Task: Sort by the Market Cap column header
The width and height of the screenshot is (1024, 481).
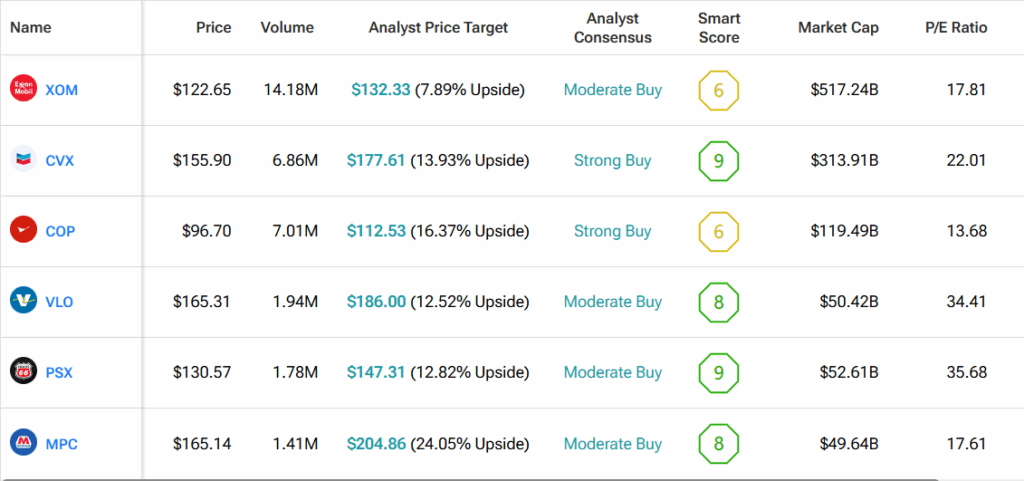Action: pyautogui.click(x=838, y=28)
